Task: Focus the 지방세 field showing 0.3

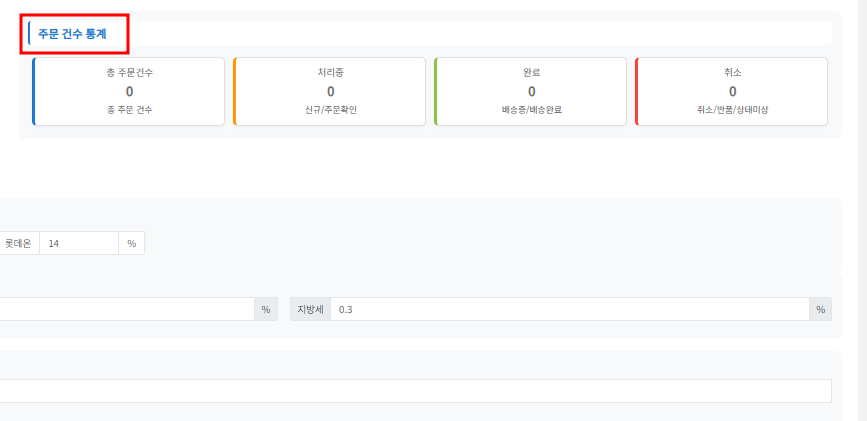Action: (570, 309)
